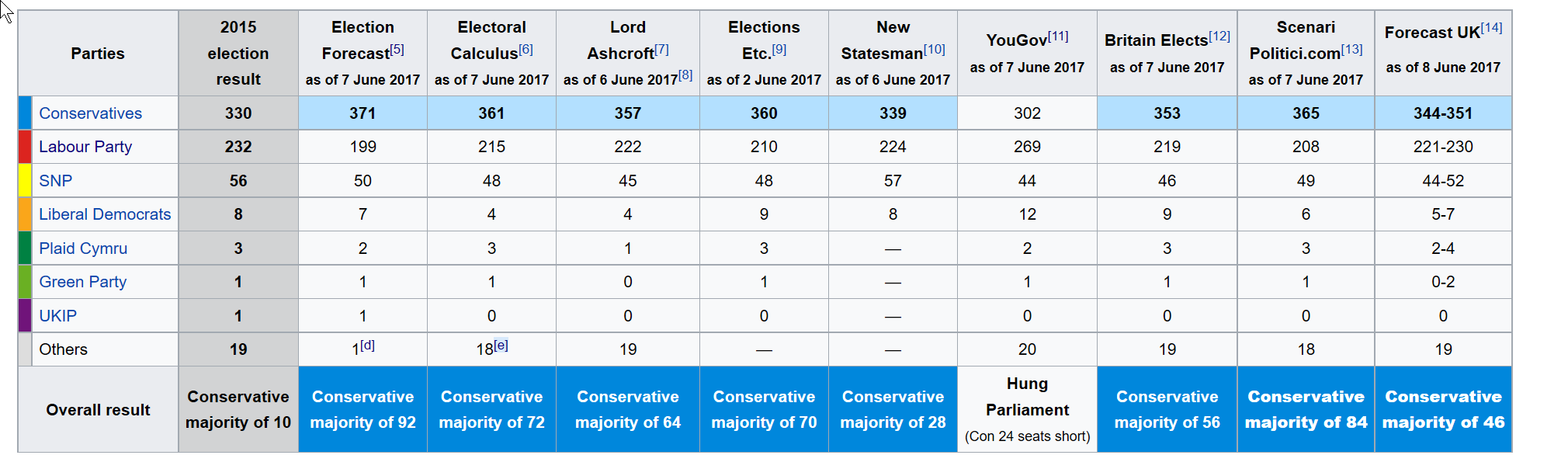Select the Hung Parliament result cell
This screenshot has height=462, width=1568.
[x=1027, y=409]
